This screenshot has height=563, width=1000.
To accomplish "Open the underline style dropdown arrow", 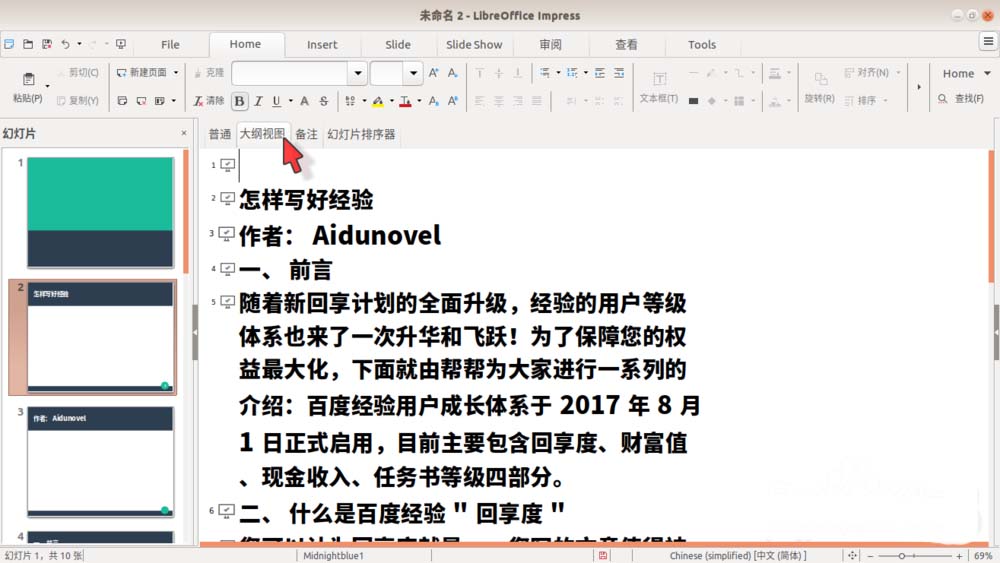I will pos(290,101).
